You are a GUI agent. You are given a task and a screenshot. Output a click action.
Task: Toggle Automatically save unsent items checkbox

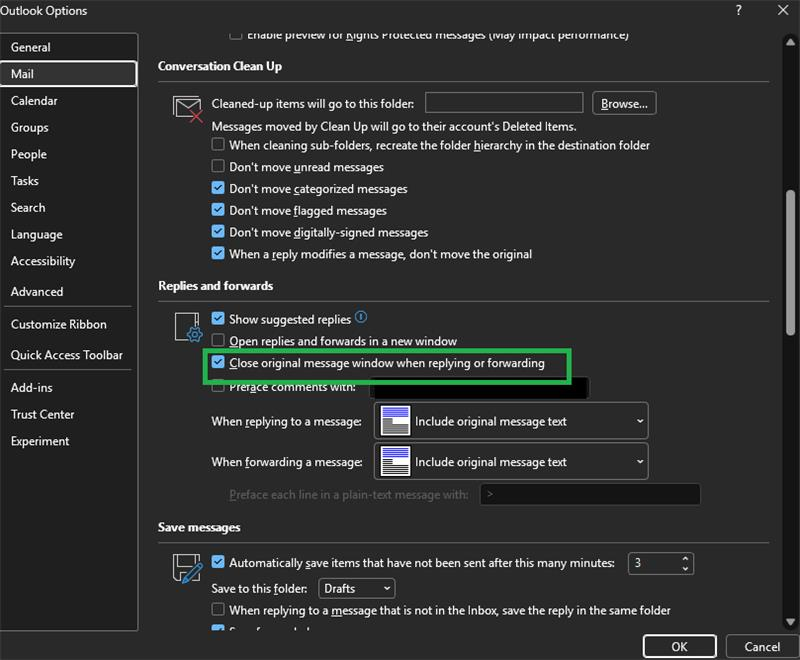click(218, 562)
